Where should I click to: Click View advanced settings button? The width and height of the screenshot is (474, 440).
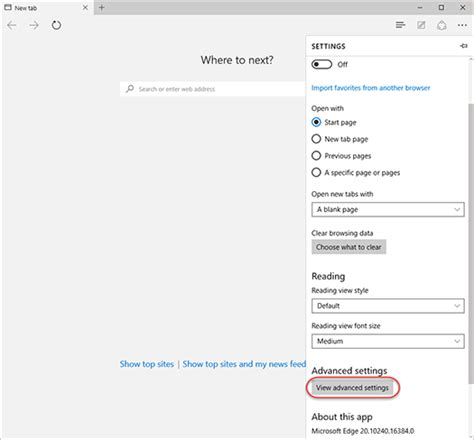[352, 388]
